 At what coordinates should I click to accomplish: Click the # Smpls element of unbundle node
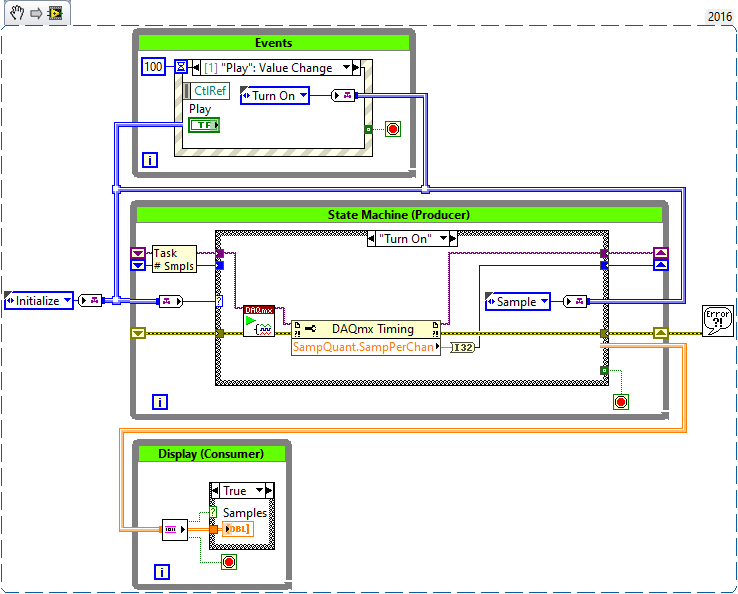[x=174, y=266]
